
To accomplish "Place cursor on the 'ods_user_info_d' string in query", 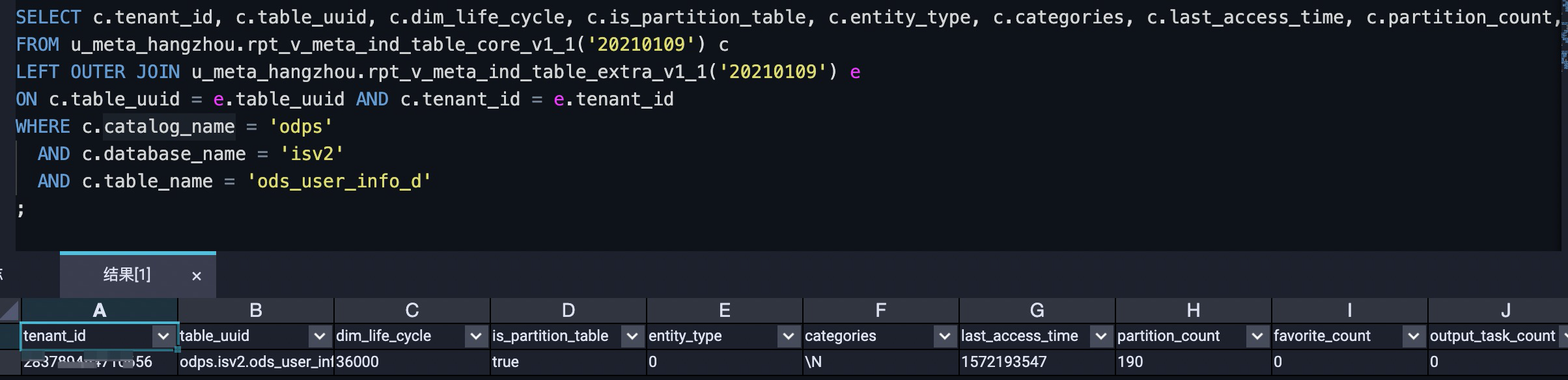I will point(339,182).
